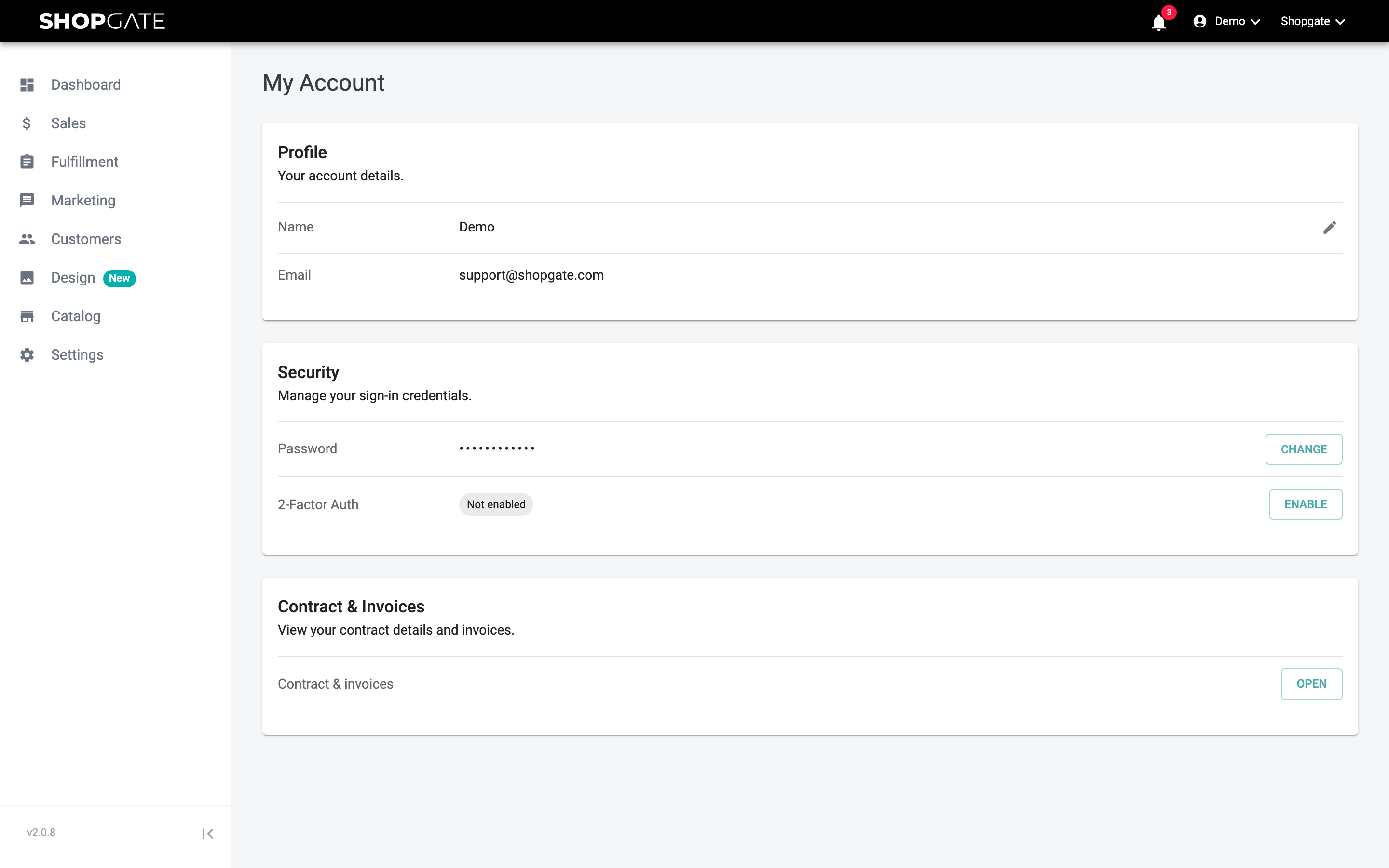Click the masked password dots
Screen dimensions: 1389x868
coord(497,448)
